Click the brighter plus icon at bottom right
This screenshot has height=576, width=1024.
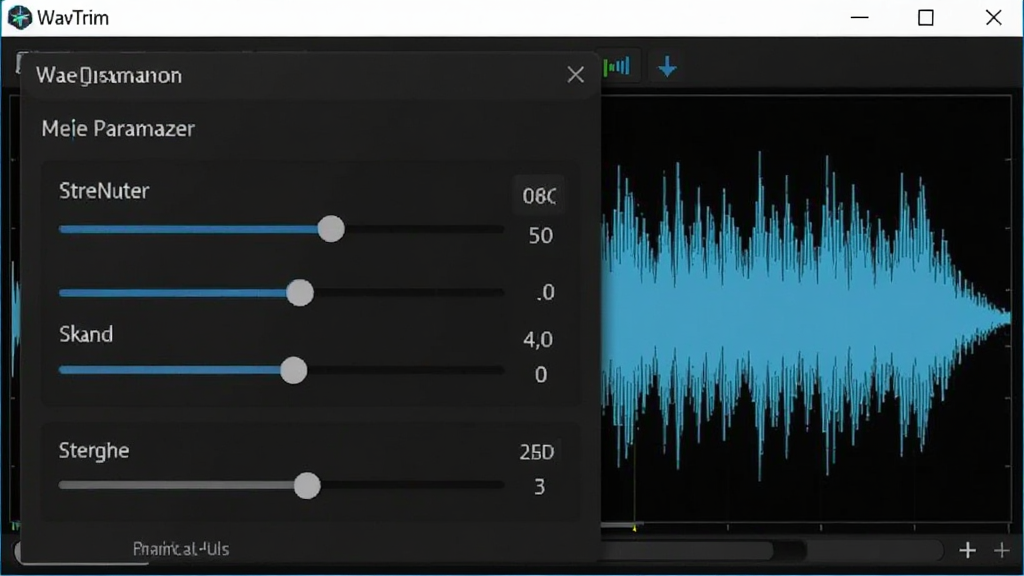967,551
